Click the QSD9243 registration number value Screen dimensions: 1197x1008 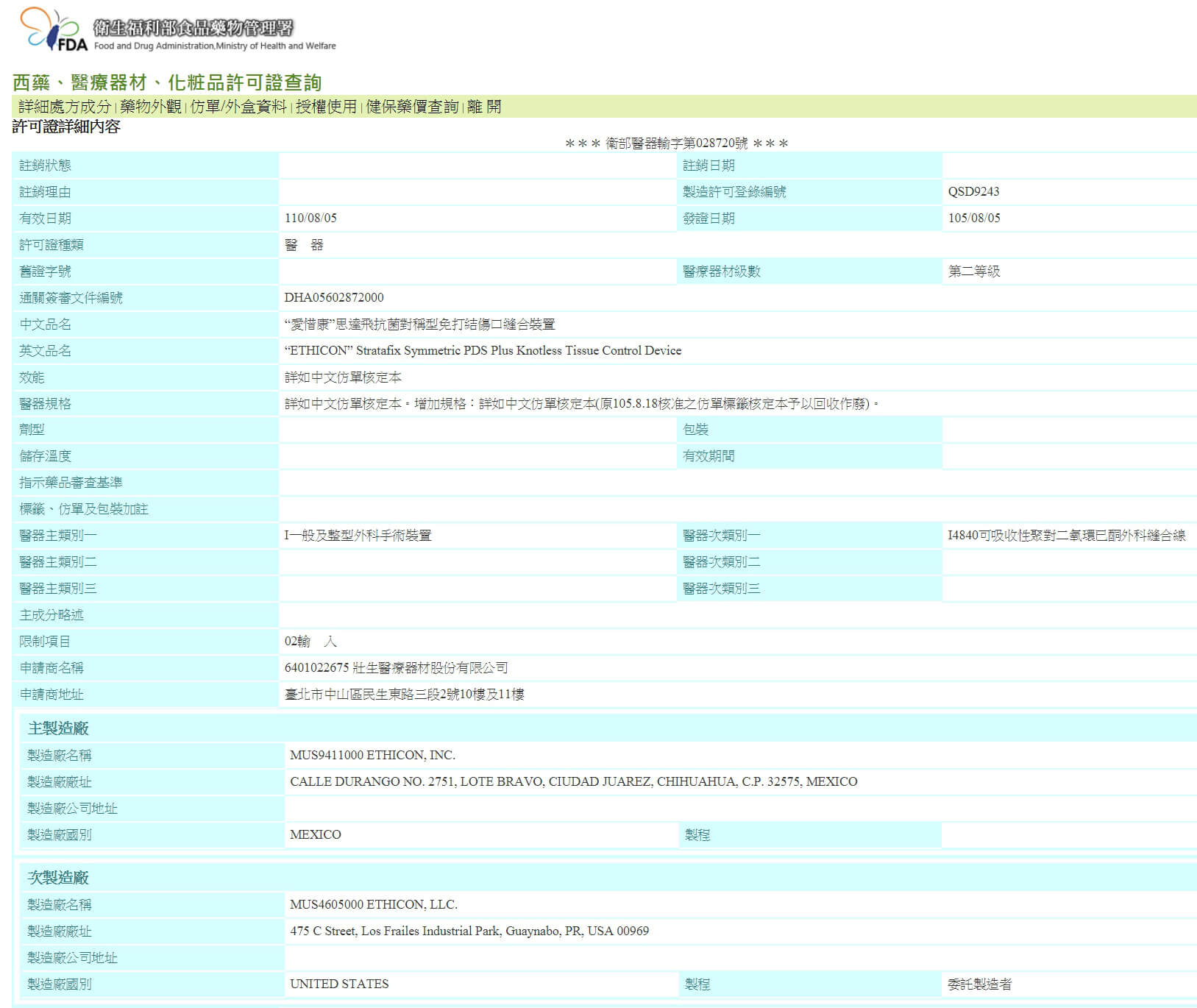coord(973,191)
